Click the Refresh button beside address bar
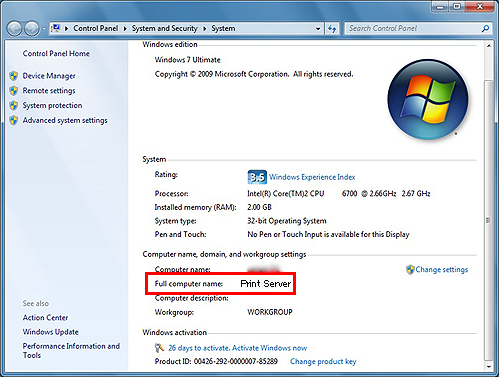Screen dimensions: 500x377 coord(332,29)
